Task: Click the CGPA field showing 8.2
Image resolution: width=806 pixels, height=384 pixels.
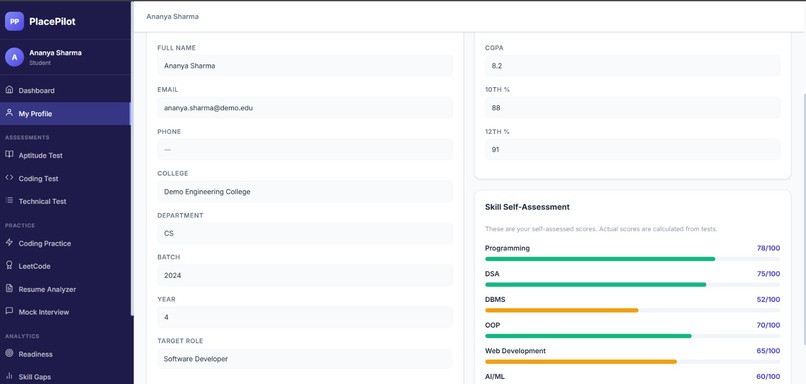Action: (x=632, y=66)
